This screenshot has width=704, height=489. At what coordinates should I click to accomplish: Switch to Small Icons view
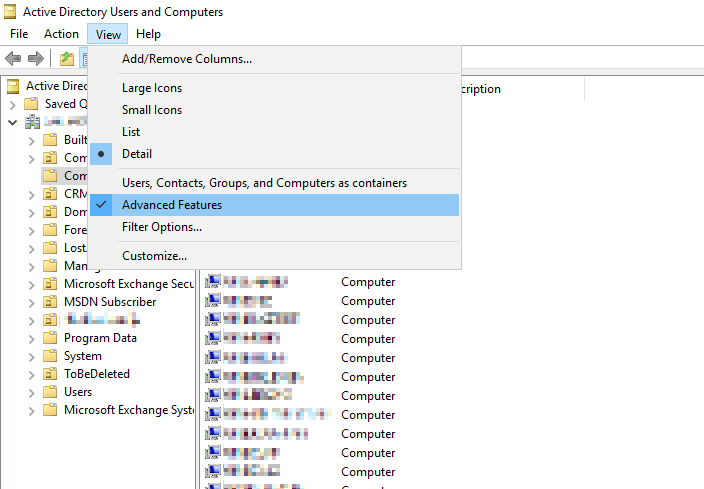coord(274,110)
